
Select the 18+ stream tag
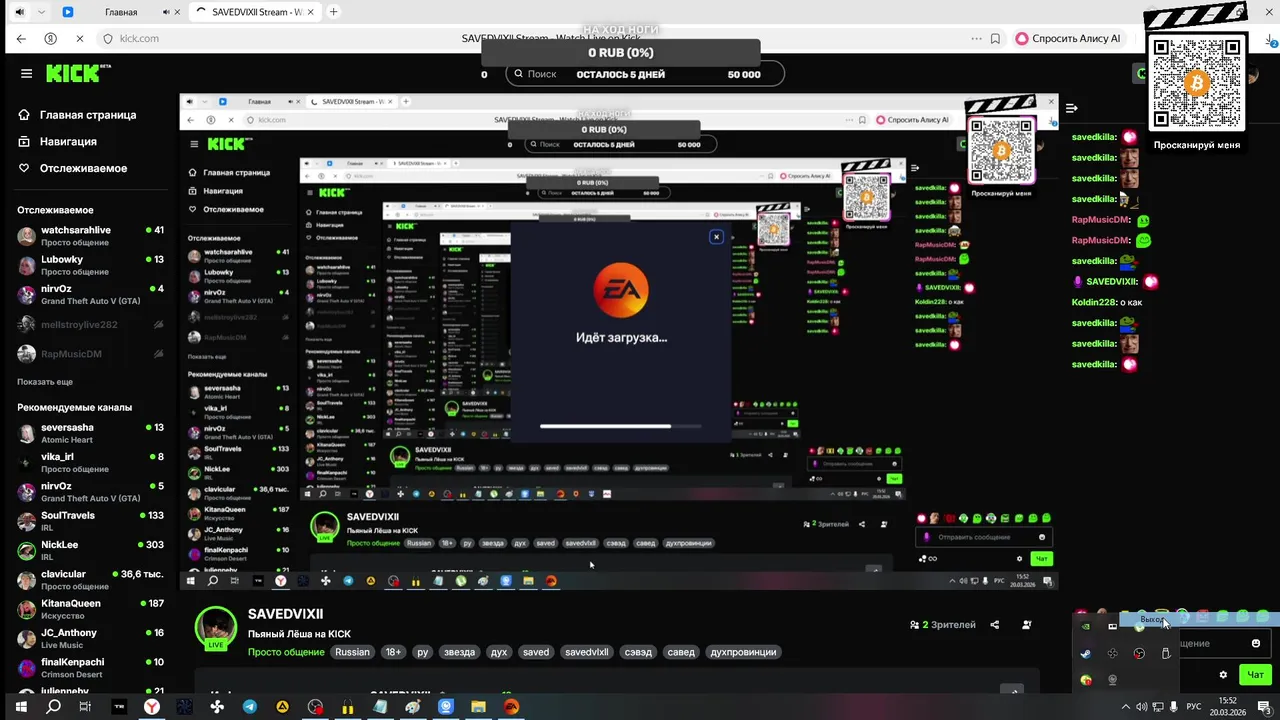click(394, 652)
